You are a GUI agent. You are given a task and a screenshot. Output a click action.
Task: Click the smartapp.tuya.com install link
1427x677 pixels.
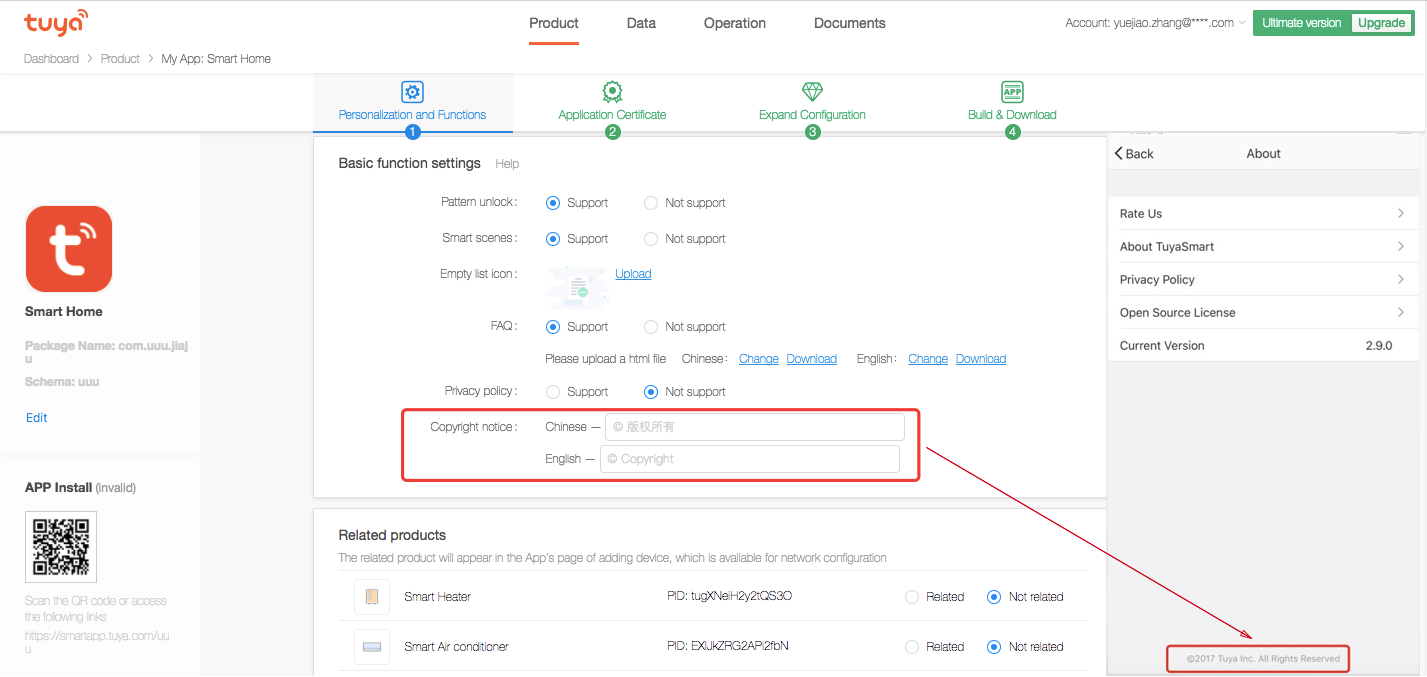click(x=97, y=641)
